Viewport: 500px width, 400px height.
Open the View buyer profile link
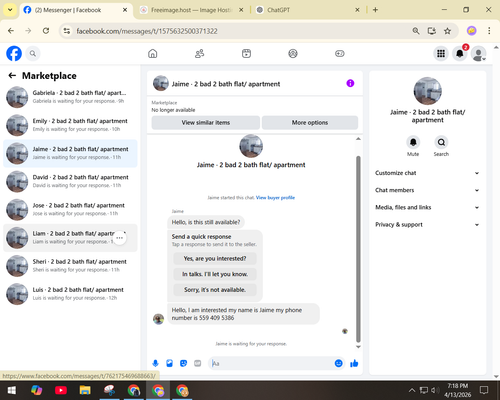pyautogui.click(x=275, y=198)
